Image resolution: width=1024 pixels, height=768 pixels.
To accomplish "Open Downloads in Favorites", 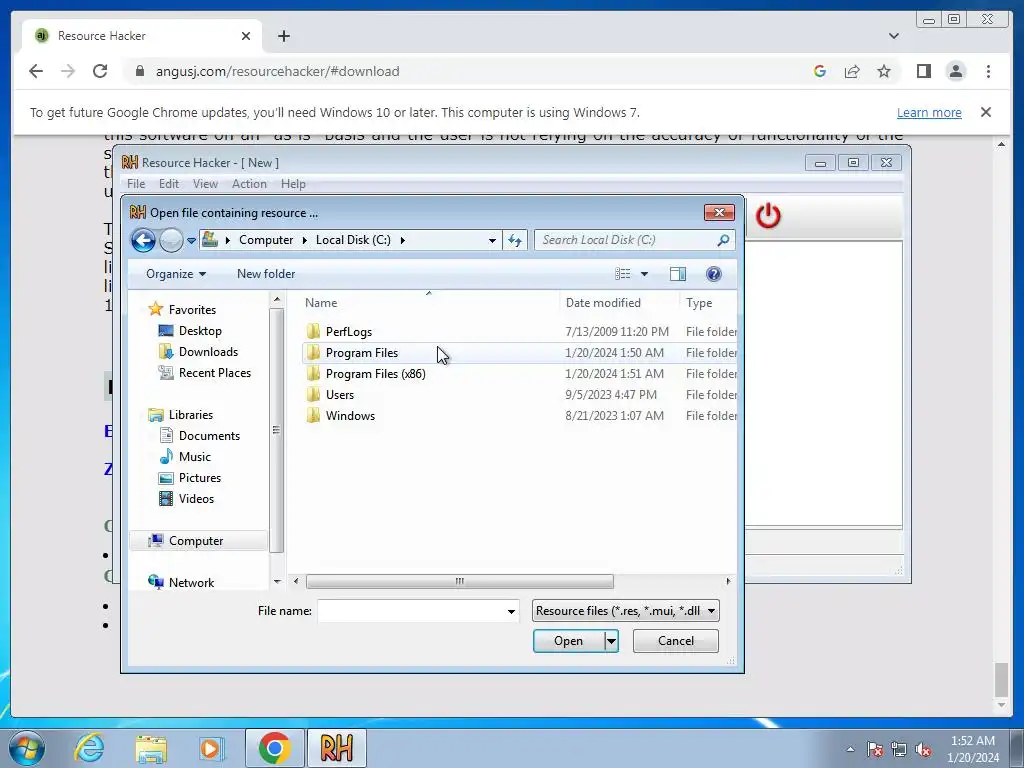I will pos(208,352).
